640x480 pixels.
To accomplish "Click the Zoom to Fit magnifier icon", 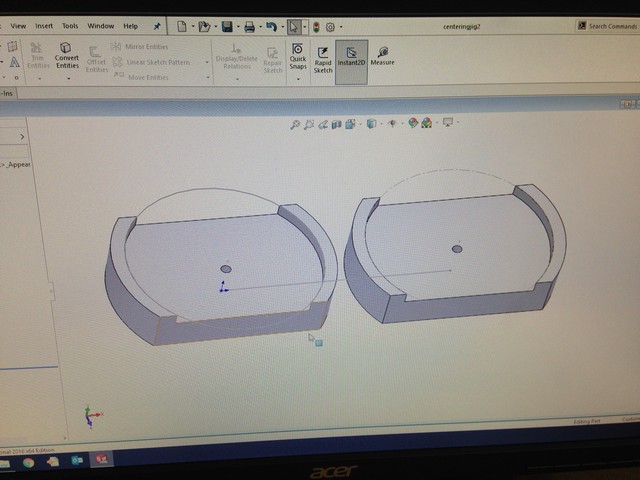I will [x=295, y=123].
